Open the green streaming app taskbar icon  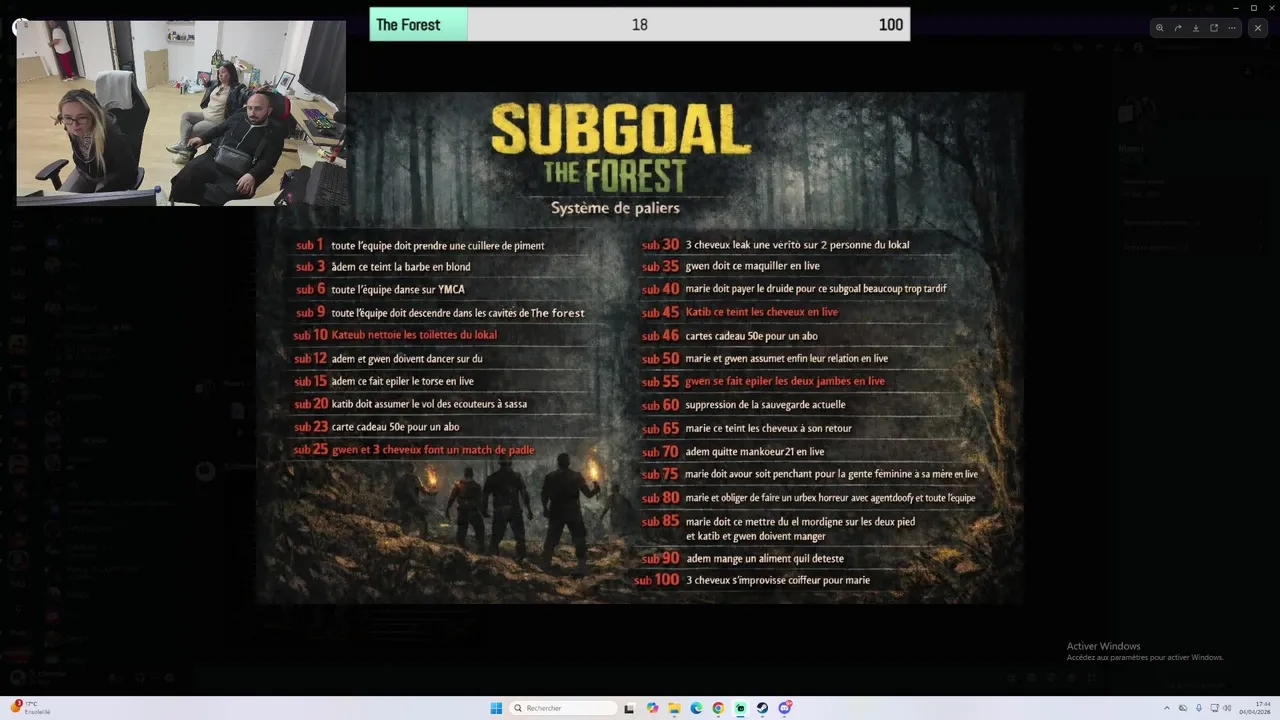[x=740, y=708]
